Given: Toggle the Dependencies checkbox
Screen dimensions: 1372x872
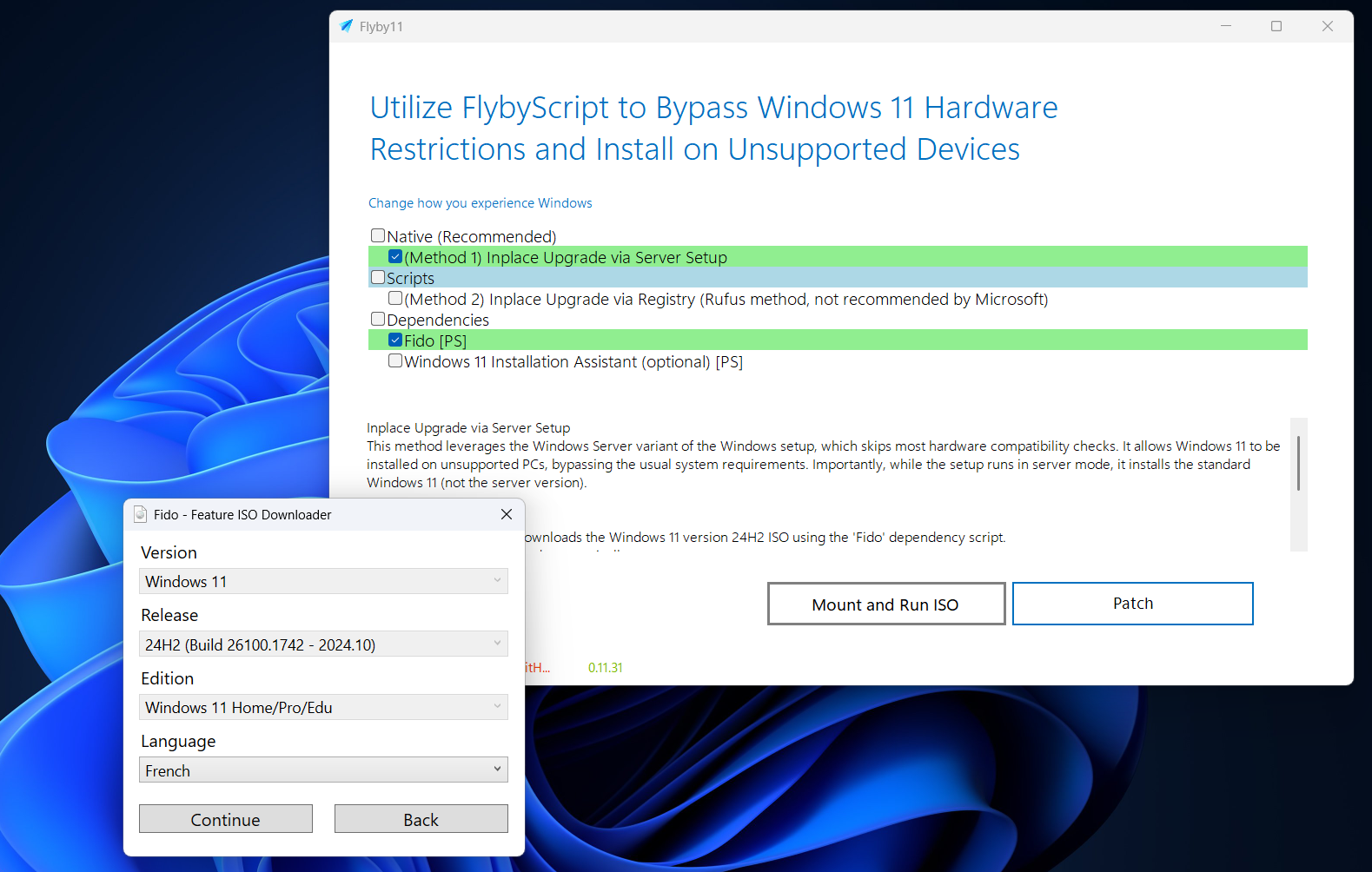Looking at the screenshot, I should 378,319.
